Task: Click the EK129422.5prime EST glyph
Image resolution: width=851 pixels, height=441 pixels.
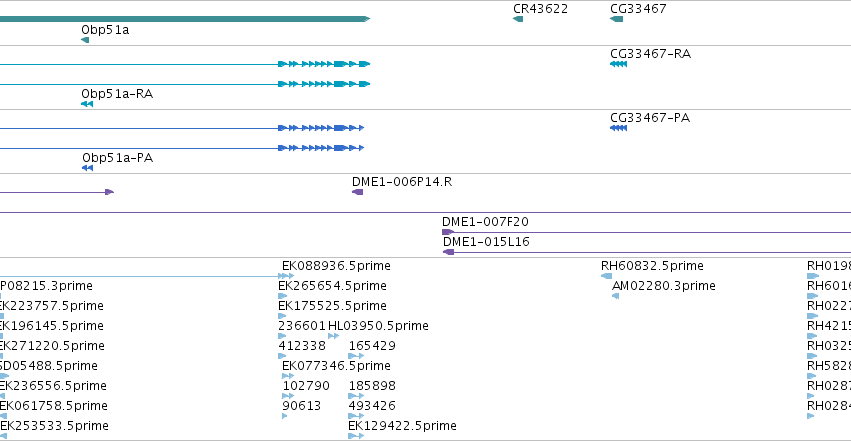Action: click(356, 437)
